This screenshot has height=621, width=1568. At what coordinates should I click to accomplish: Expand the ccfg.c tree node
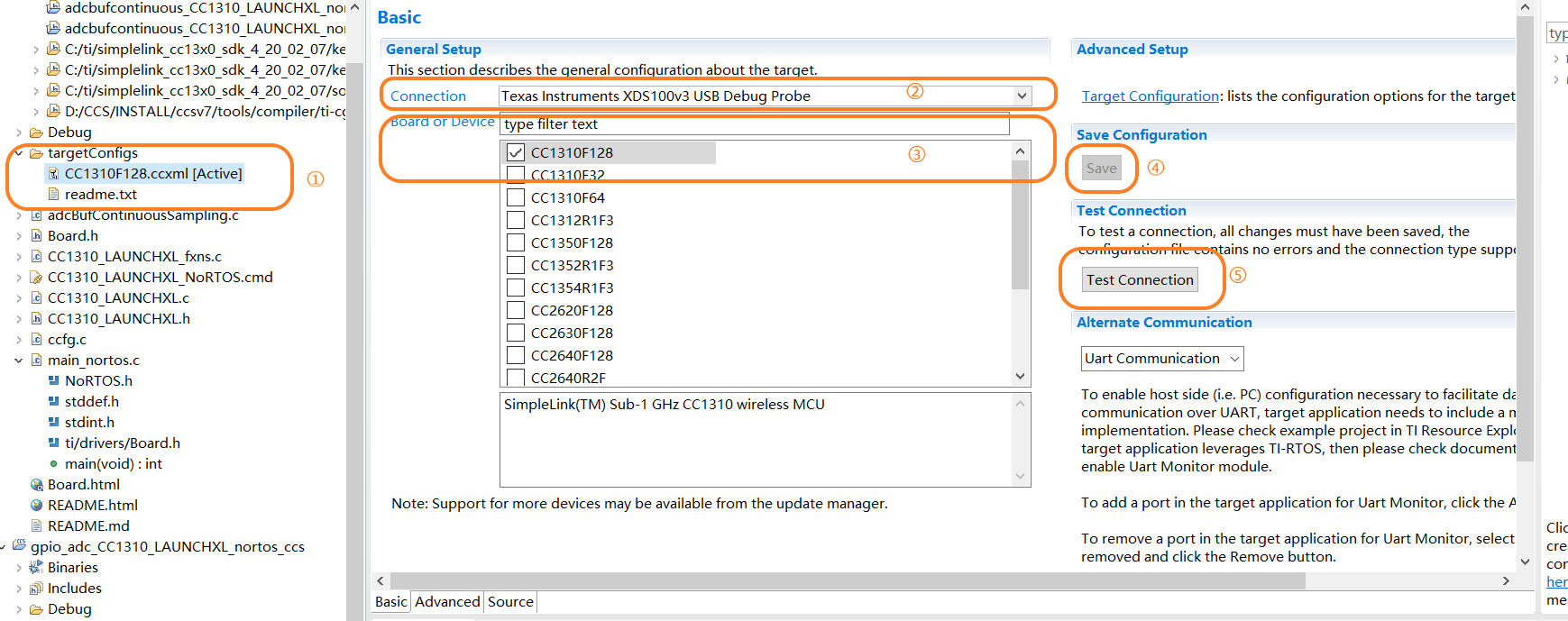19,340
